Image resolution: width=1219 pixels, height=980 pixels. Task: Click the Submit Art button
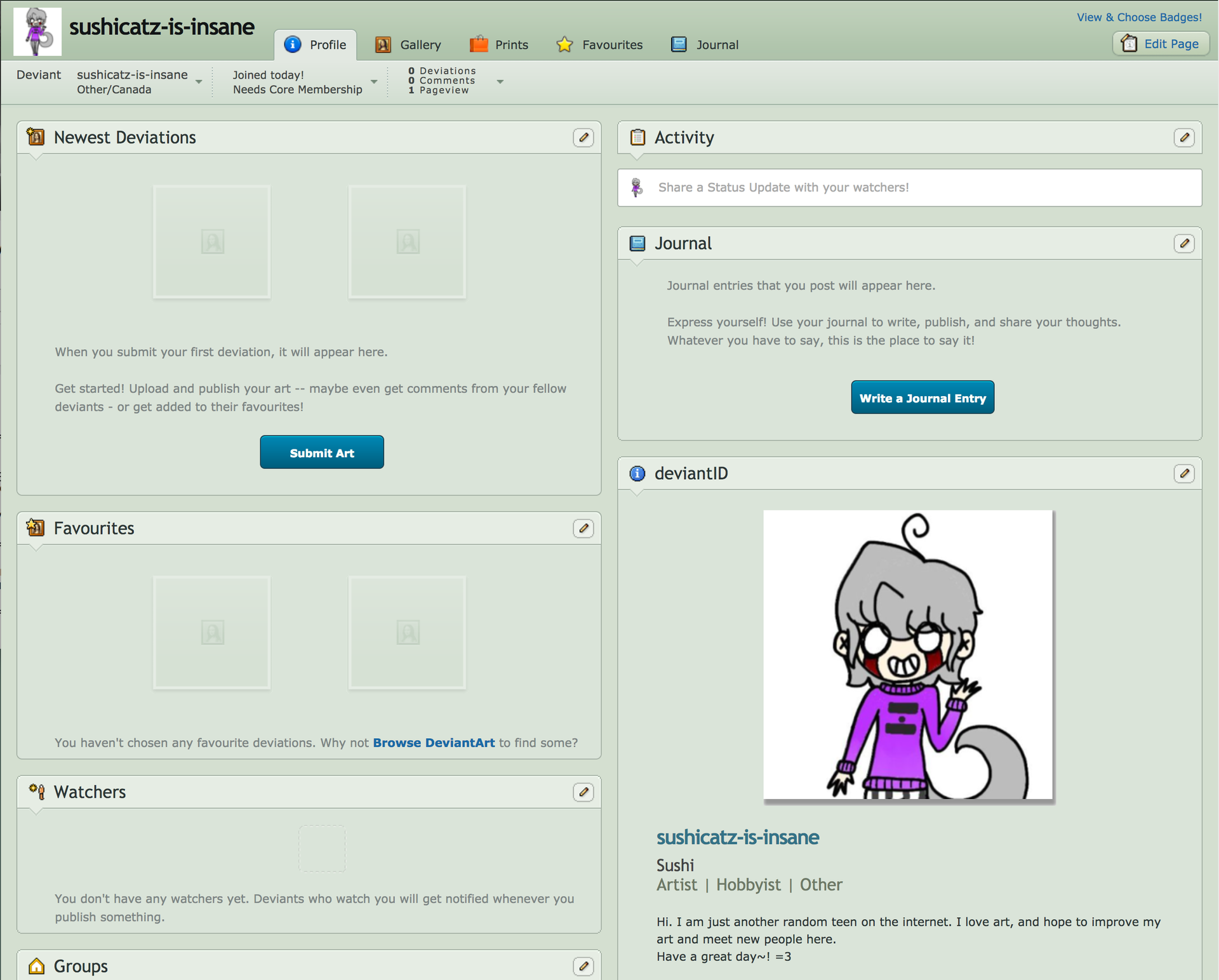[322, 453]
